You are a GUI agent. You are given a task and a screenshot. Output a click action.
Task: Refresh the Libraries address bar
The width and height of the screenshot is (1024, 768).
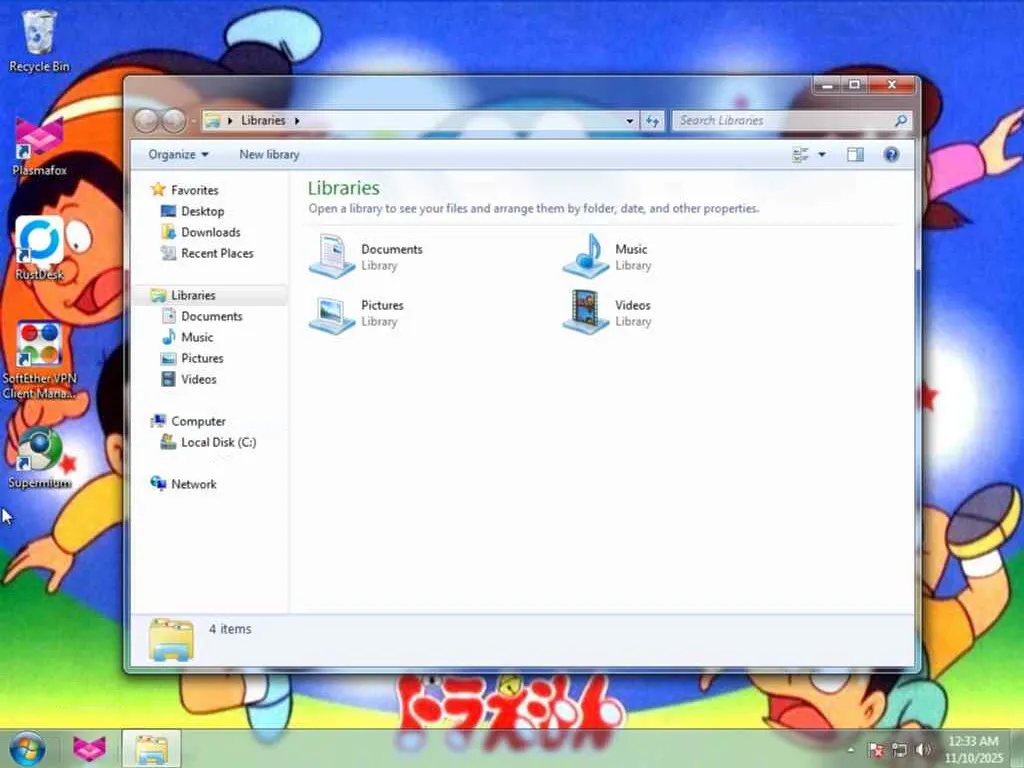652,121
